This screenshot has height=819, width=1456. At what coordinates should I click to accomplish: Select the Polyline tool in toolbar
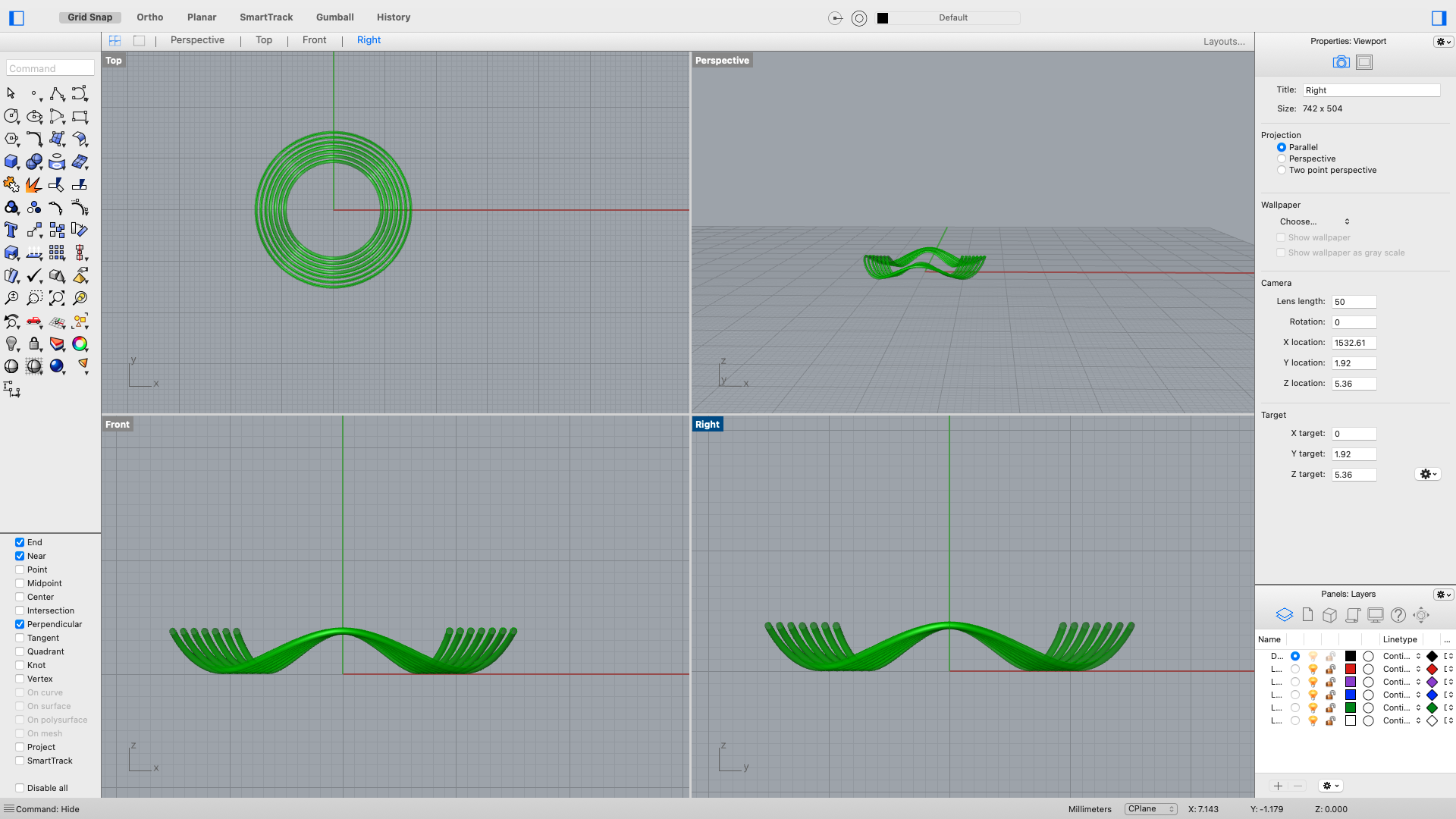(x=57, y=93)
